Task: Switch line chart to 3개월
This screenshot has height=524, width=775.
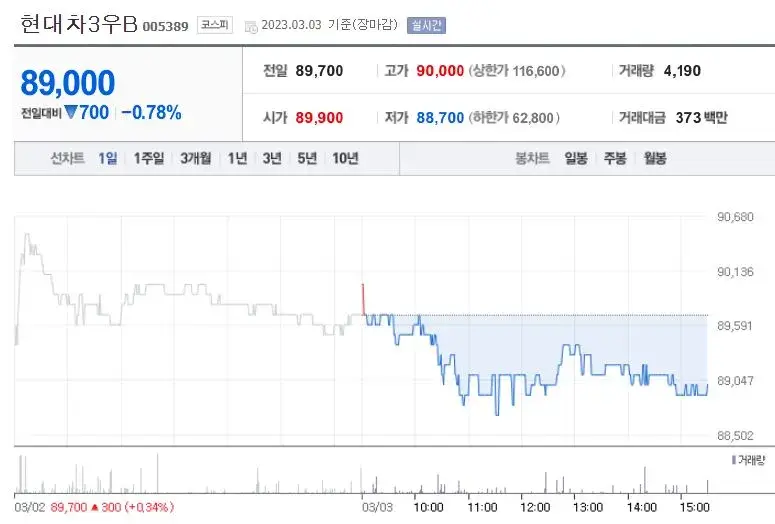Action: 195,158
